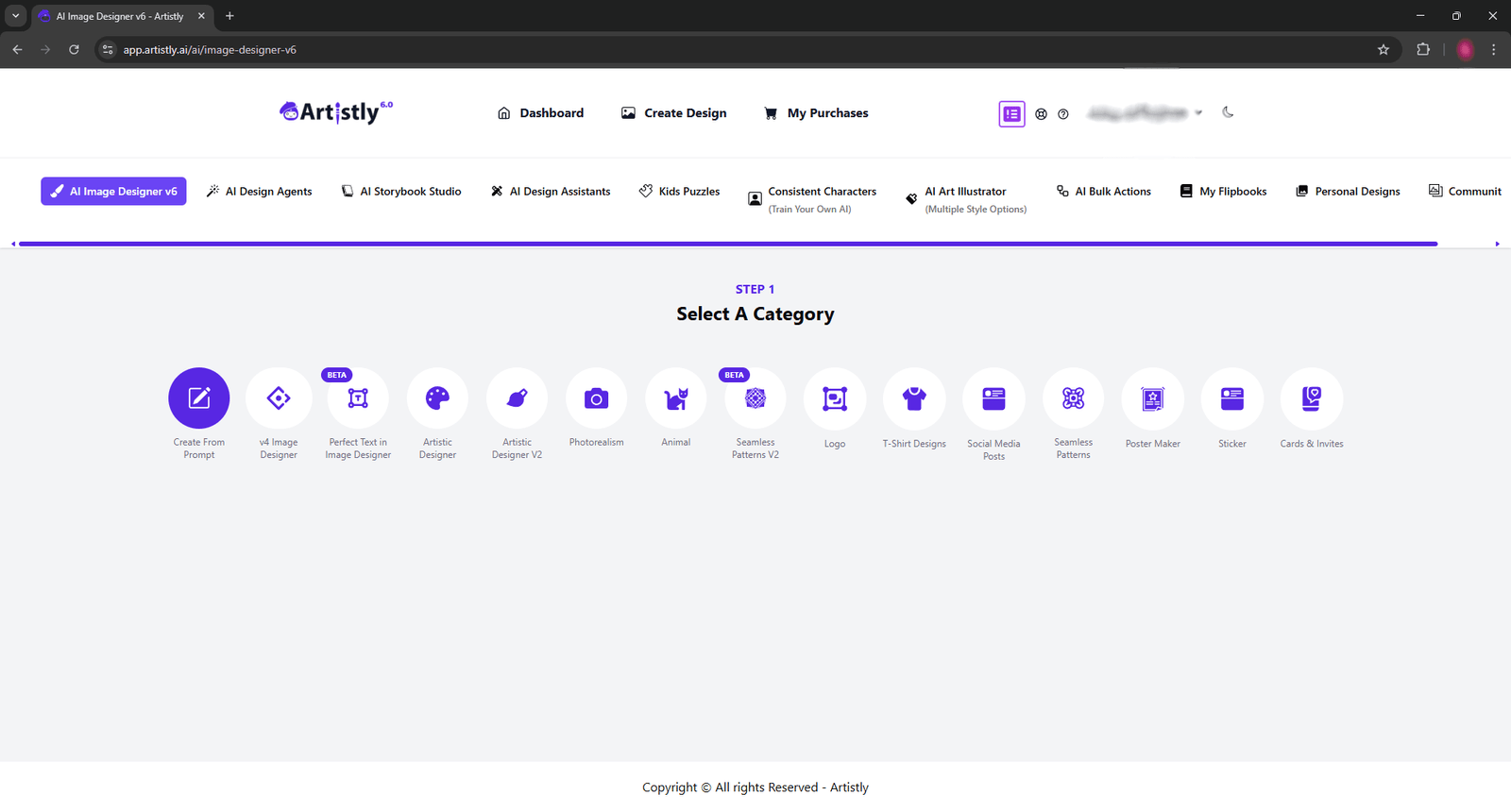The height and width of the screenshot is (812, 1511).
Task: Open the Kids Puzzles tab
Action: pyautogui.click(x=679, y=192)
